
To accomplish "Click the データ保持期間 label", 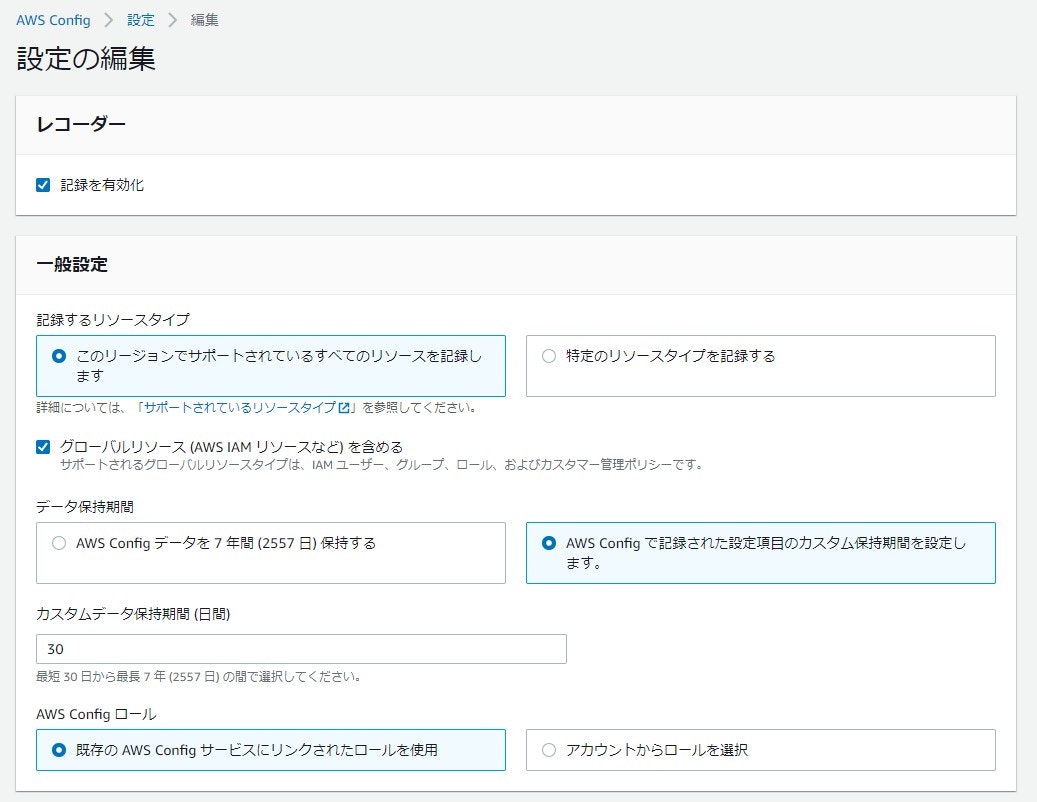I will coord(85,506).
